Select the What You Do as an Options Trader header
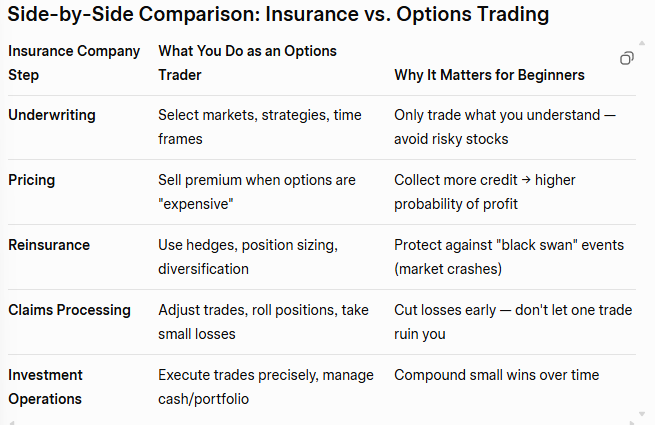 click(247, 63)
